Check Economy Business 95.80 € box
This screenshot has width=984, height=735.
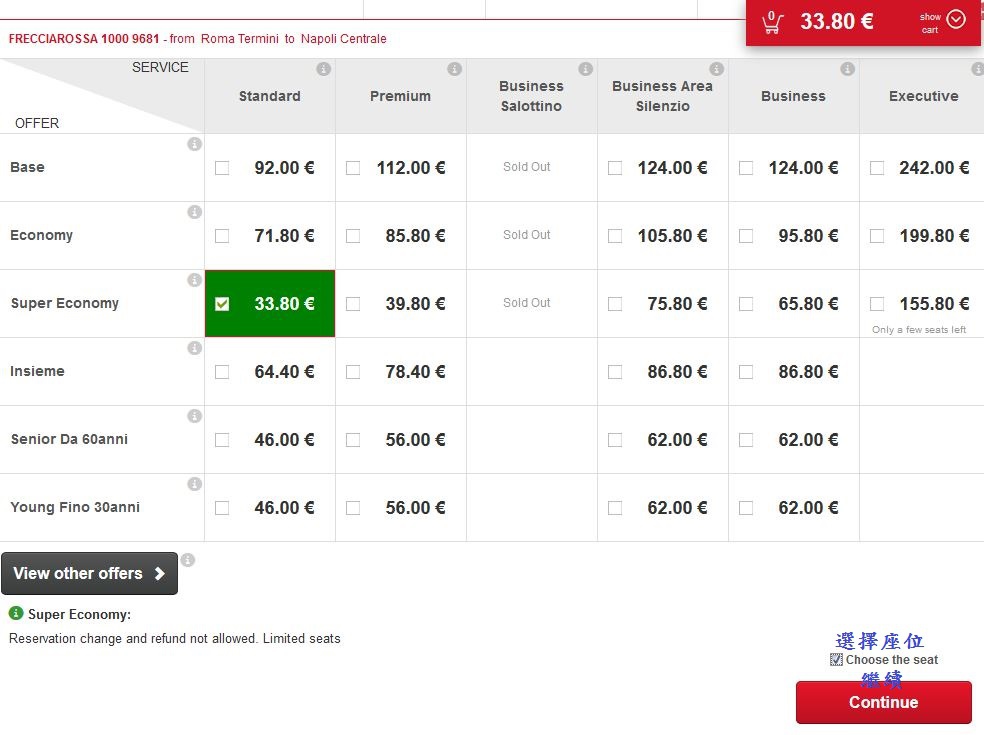tap(746, 236)
